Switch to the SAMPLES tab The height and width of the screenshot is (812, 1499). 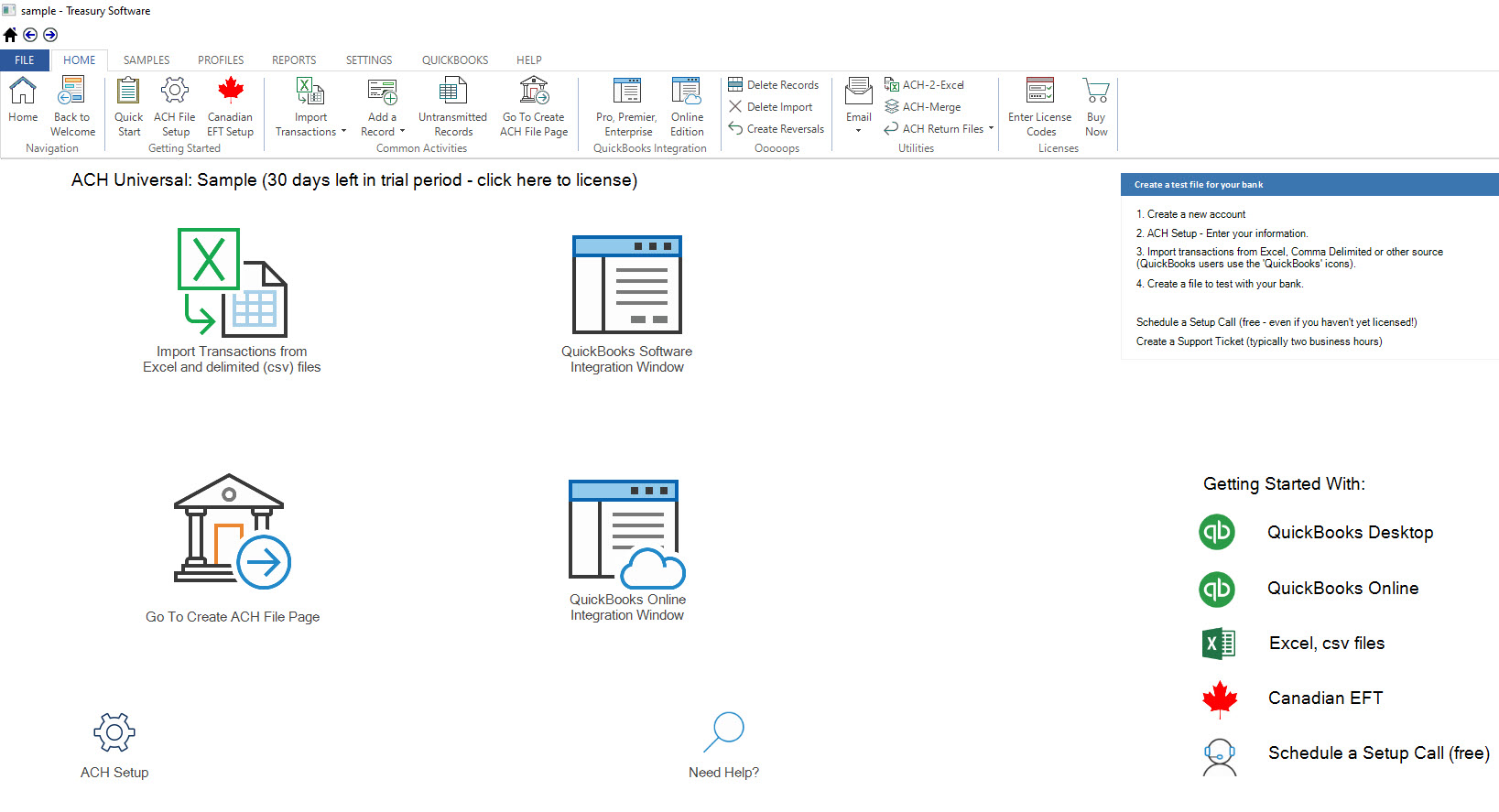(x=147, y=60)
